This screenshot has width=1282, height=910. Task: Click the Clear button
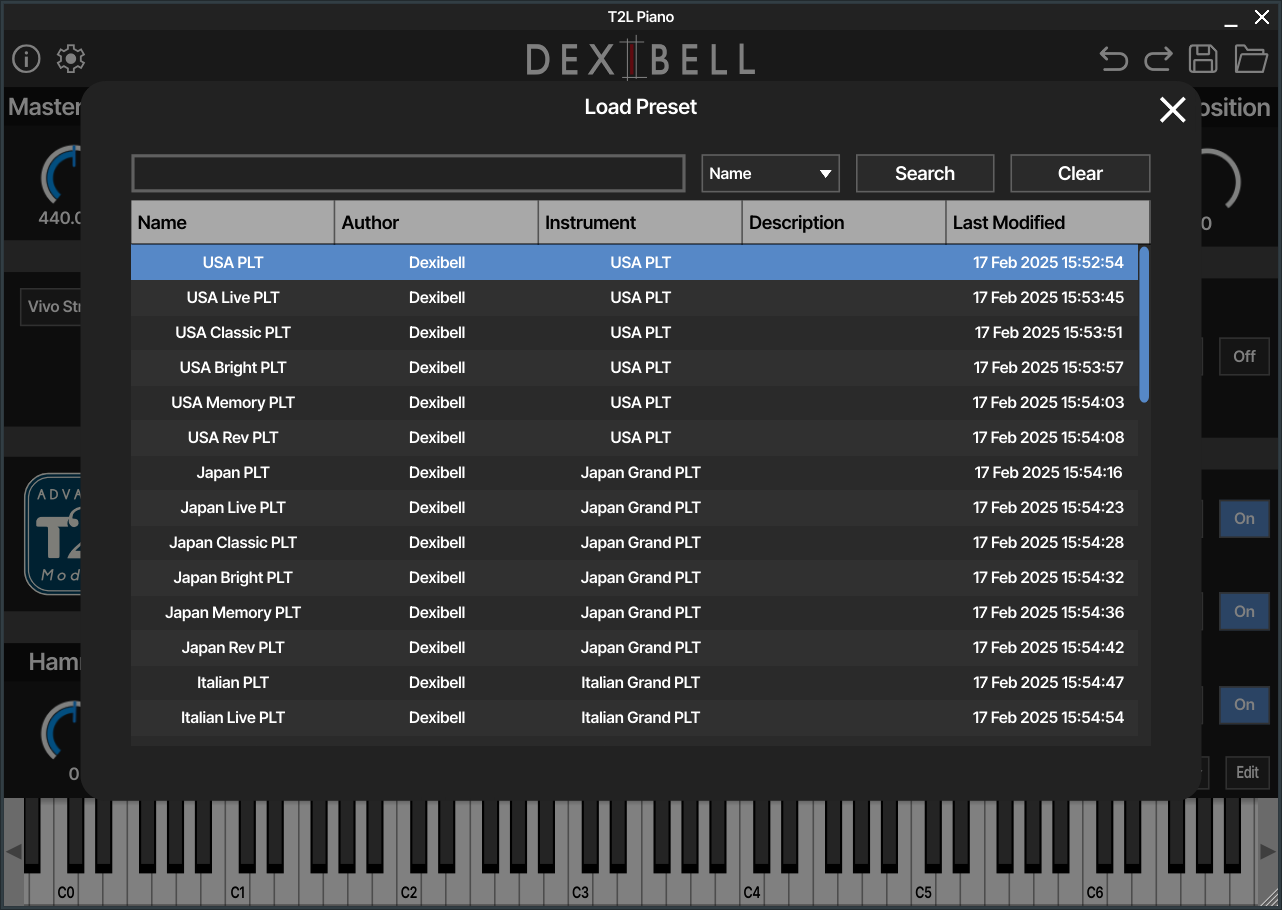[x=1079, y=173]
